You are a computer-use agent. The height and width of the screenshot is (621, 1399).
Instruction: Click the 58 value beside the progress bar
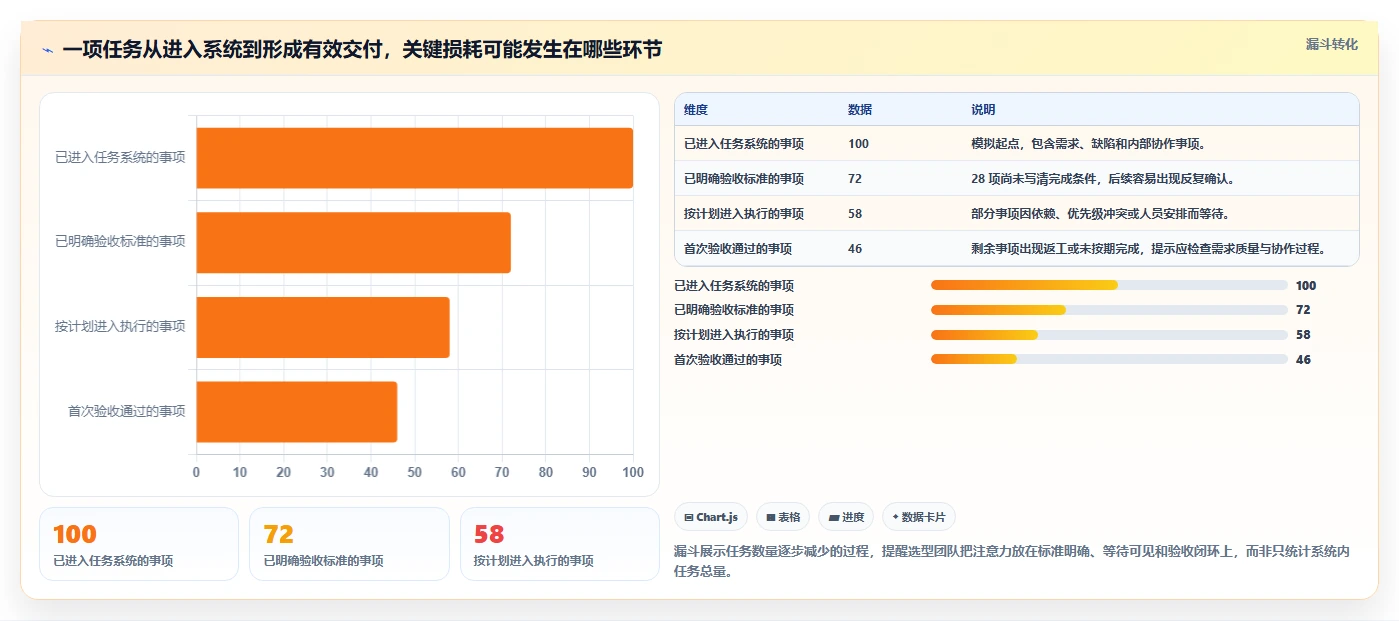[x=1303, y=335]
